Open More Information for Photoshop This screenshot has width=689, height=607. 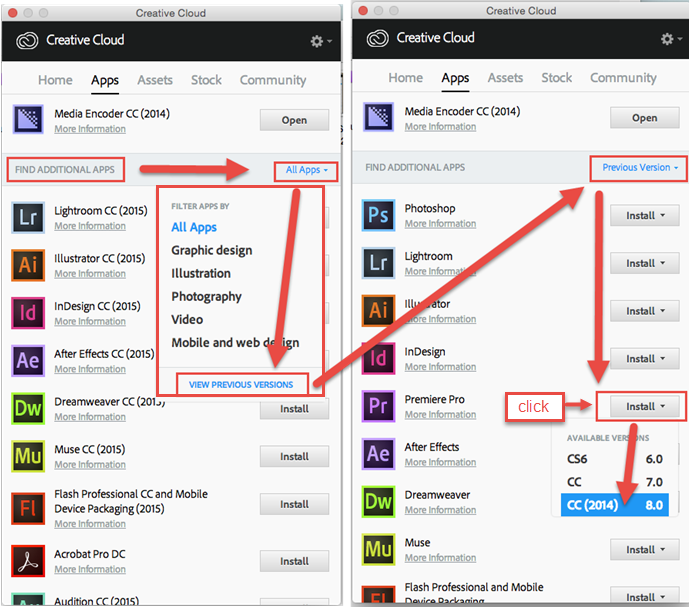[x=440, y=224]
